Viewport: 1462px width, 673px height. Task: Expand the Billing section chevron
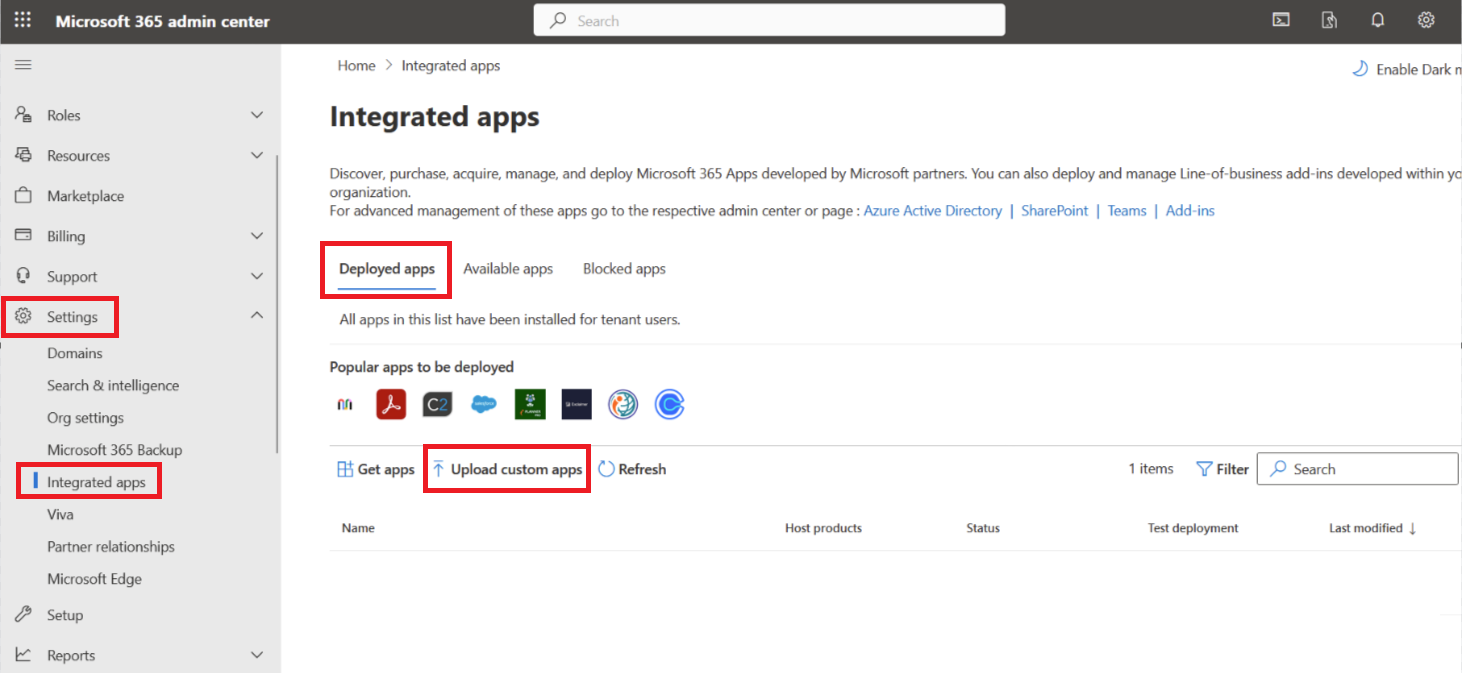pyautogui.click(x=256, y=236)
